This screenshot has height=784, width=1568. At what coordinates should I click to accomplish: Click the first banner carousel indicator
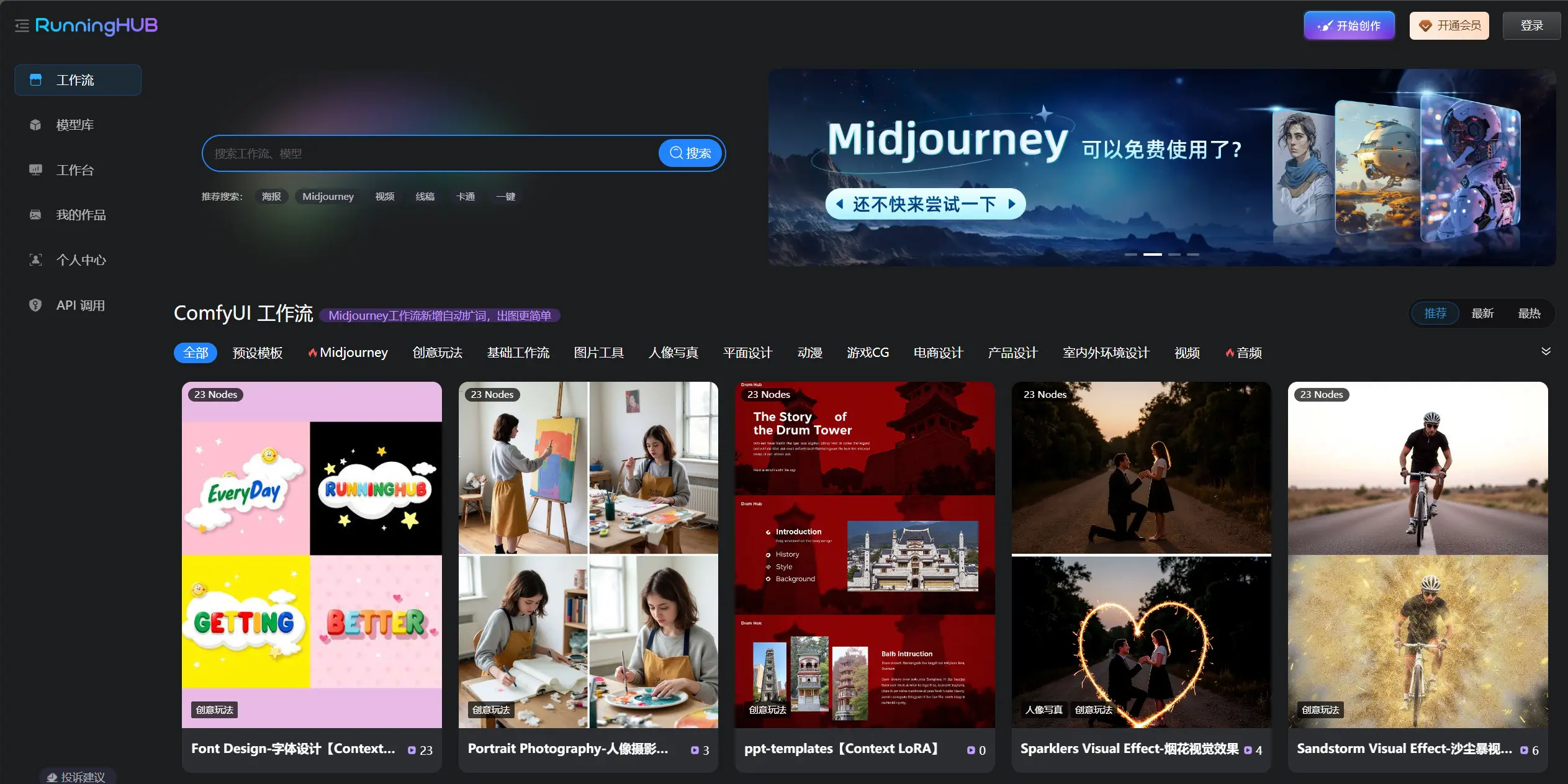(x=1130, y=255)
